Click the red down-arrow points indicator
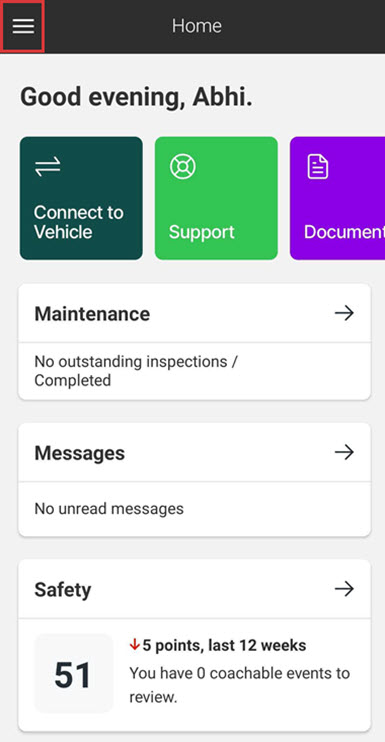 point(135,645)
